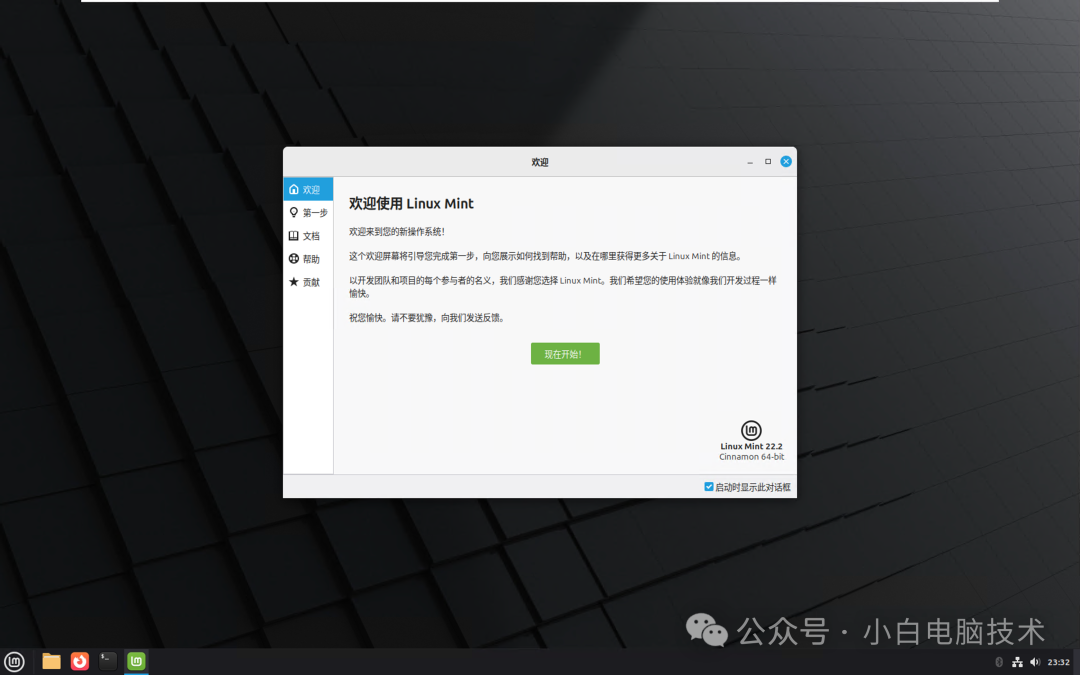Viewport: 1080px width, 675px height.
Task: Open the Linux Mint start menu
Action: [14, 662]
